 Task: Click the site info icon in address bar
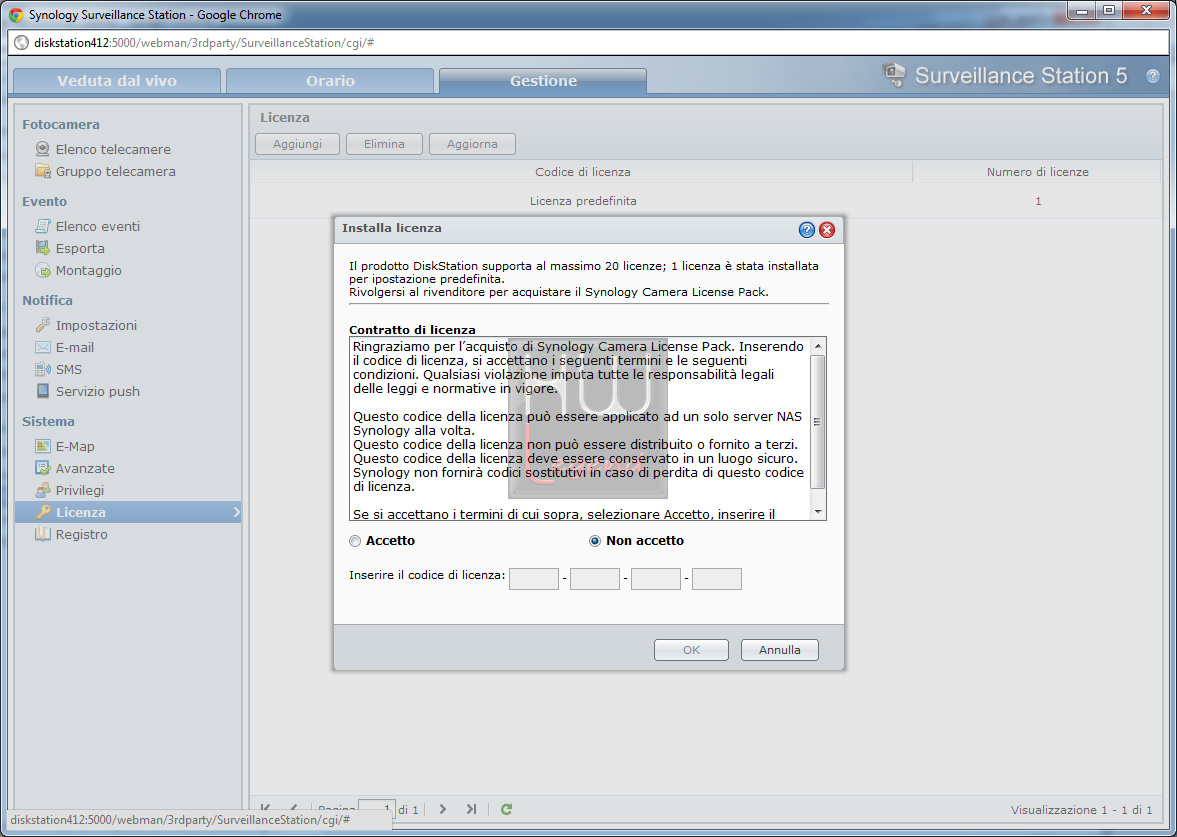pos(22,43)
